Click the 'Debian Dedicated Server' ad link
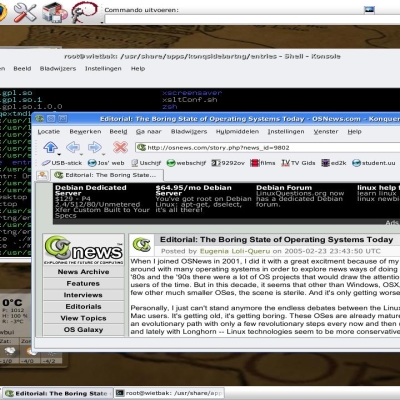The image size is (400, 400). (x=90, y=190)
